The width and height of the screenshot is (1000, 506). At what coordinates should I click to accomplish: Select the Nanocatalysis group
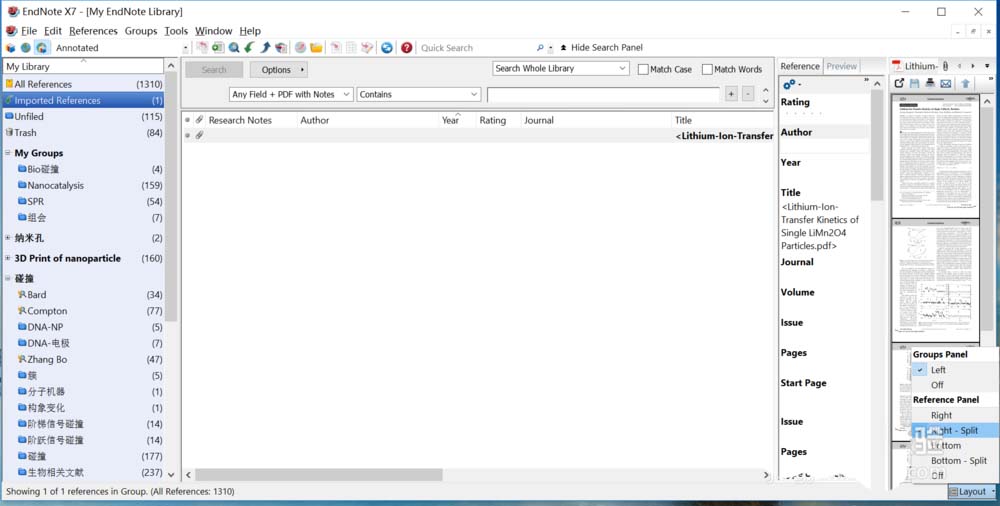point(55,186)
